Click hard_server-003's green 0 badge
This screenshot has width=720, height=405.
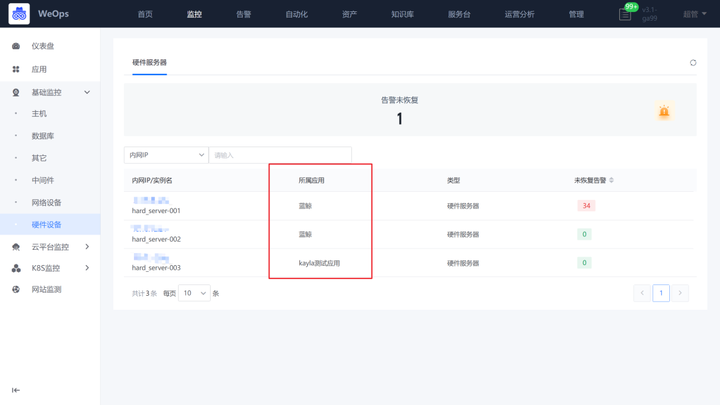(584, 263)
